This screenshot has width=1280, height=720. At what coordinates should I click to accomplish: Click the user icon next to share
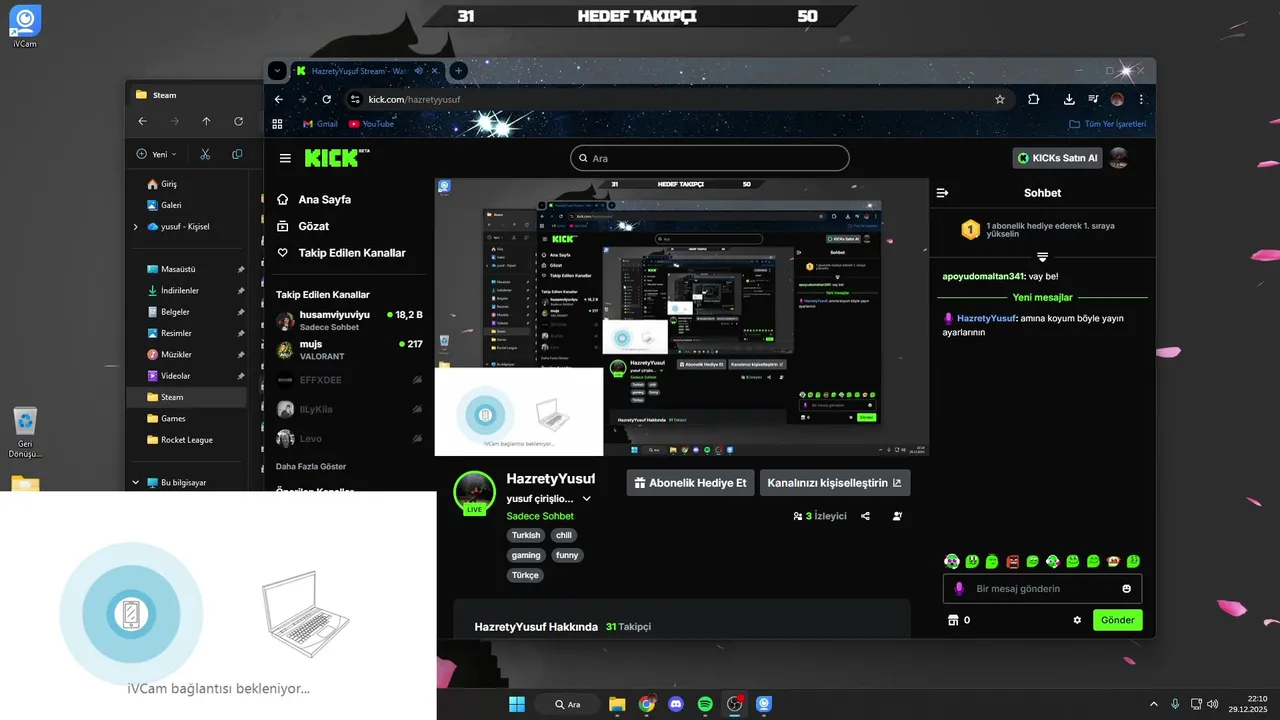897,516
